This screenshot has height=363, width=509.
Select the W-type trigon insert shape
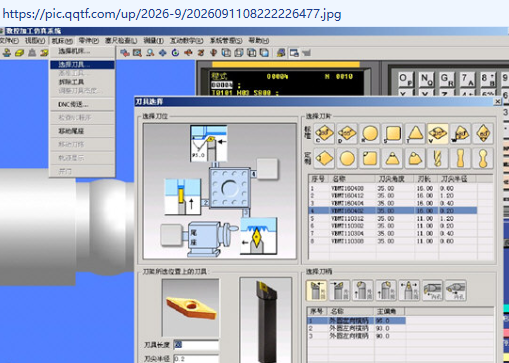point(461,133)
